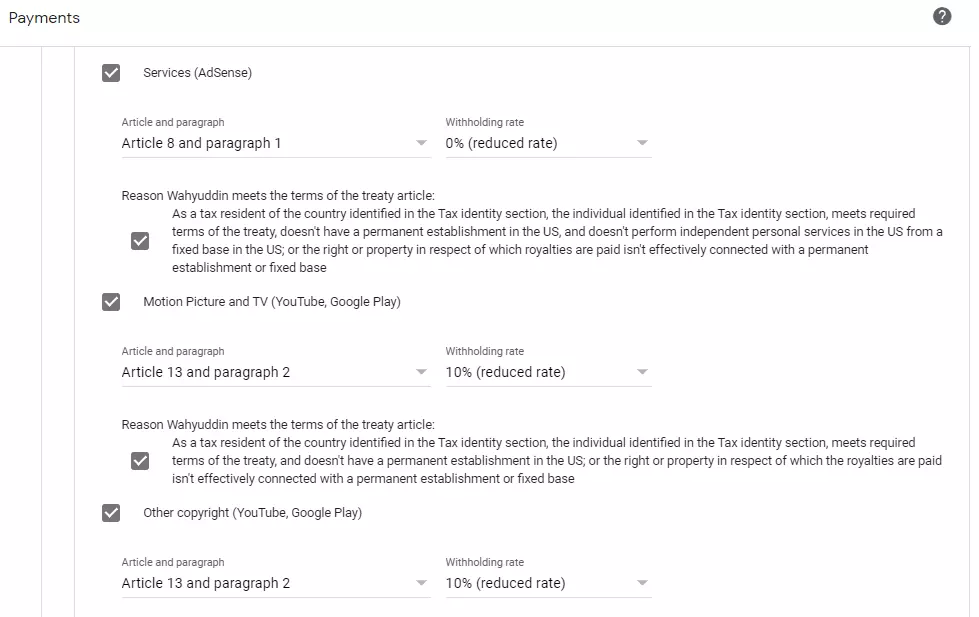Click the arrow beside 0% reduced rate
This screenshot has height=617, width=979.
[x=642, y=144]
